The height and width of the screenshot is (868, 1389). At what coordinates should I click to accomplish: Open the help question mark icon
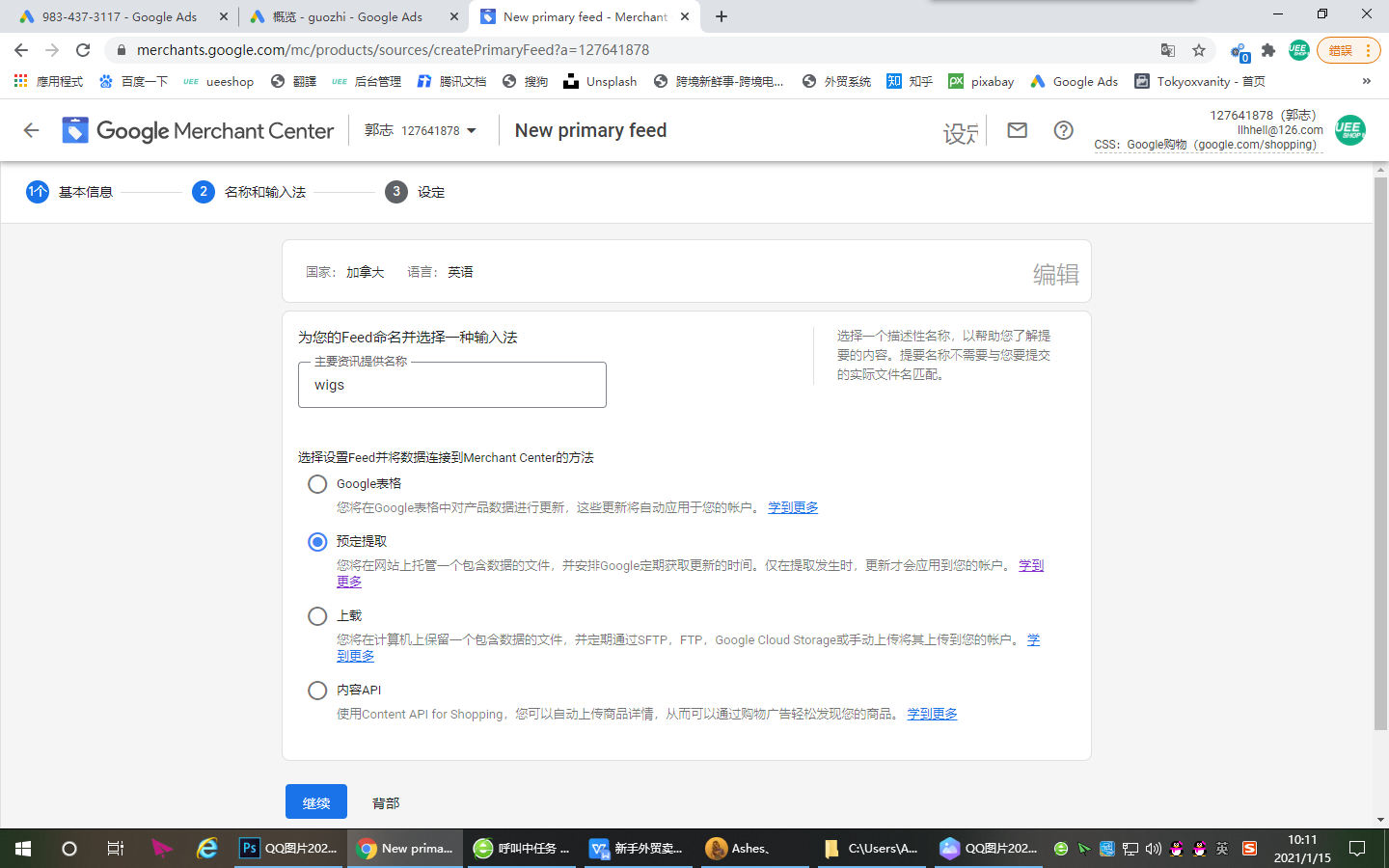[x=1063, y=130]
